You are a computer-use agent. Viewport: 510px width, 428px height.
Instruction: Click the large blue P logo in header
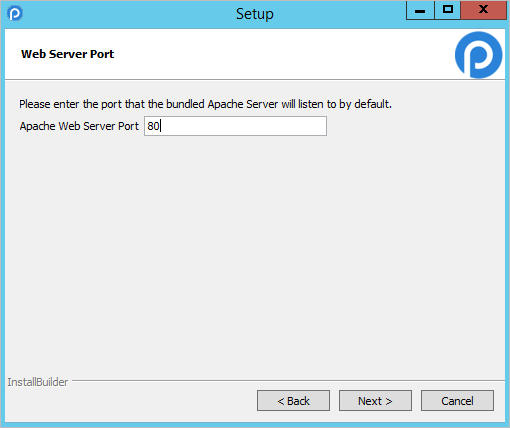tap(478, 55)
